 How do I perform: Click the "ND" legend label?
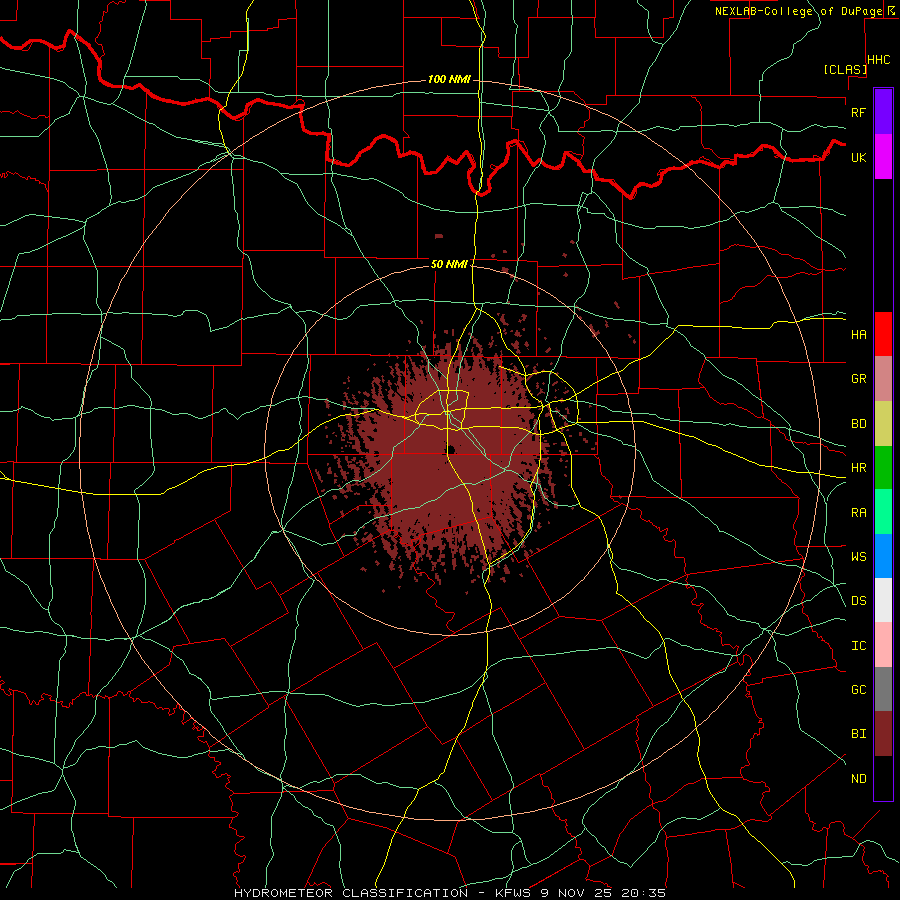(858, 779)
